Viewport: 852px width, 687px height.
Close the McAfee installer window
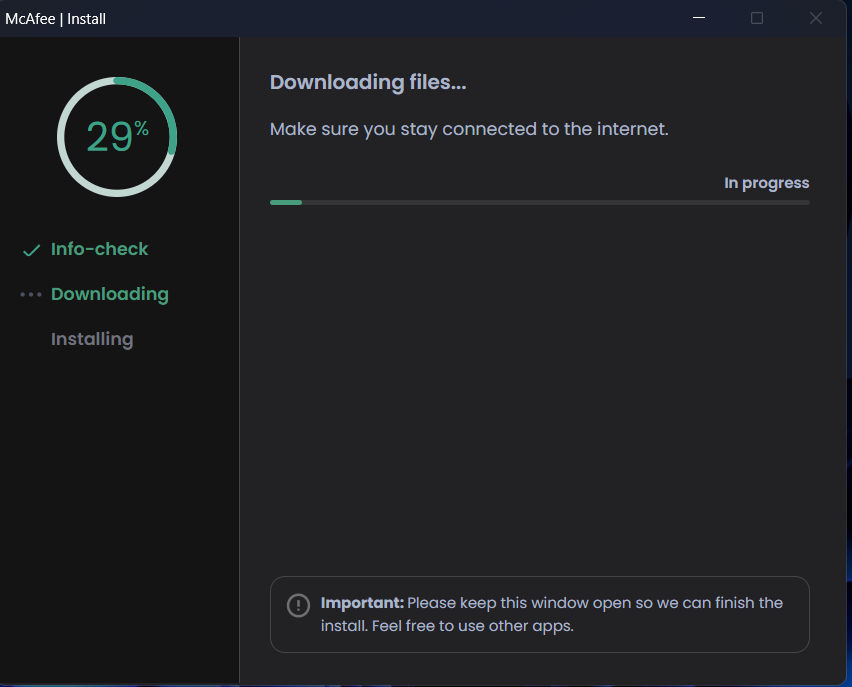click(x=816, y=18)
